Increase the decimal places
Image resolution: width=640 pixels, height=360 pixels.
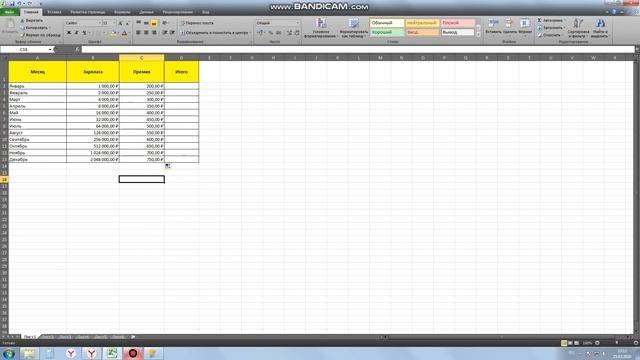tap(289, 32)
